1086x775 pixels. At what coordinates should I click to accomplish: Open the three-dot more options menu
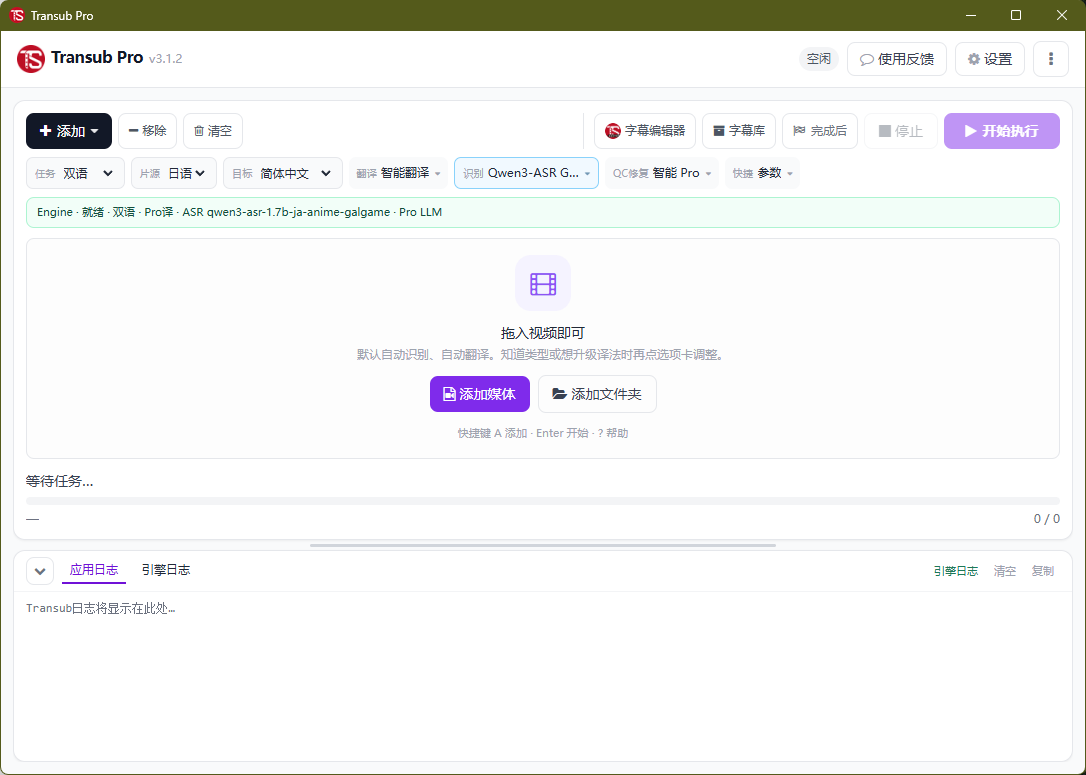(1051, 59)
